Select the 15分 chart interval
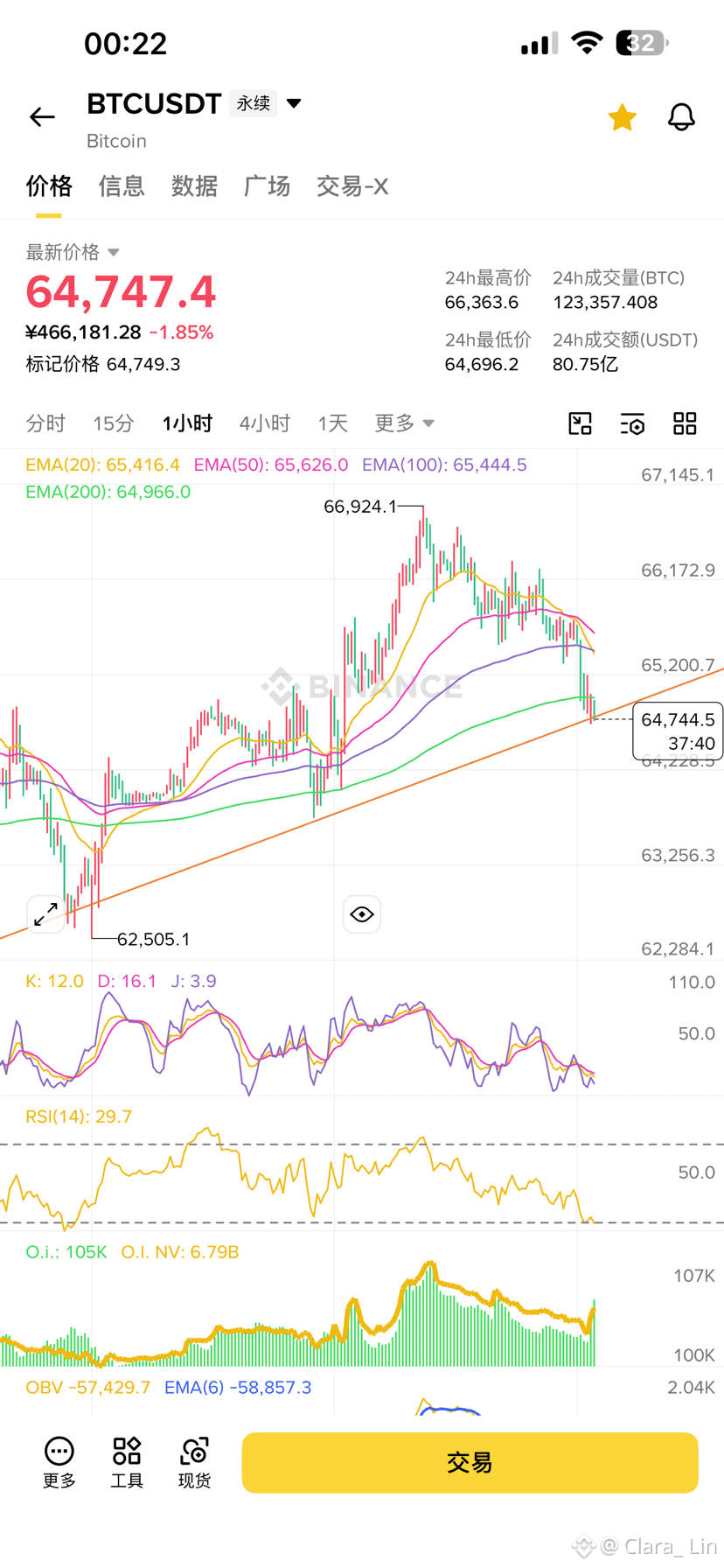Screen dimensions: 724x1568 point(114,423)
